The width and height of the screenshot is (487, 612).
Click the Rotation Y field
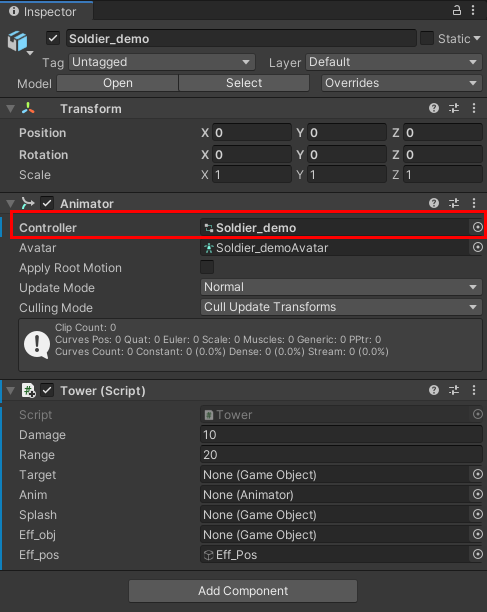pyautogui.click(x=347, y=155)
